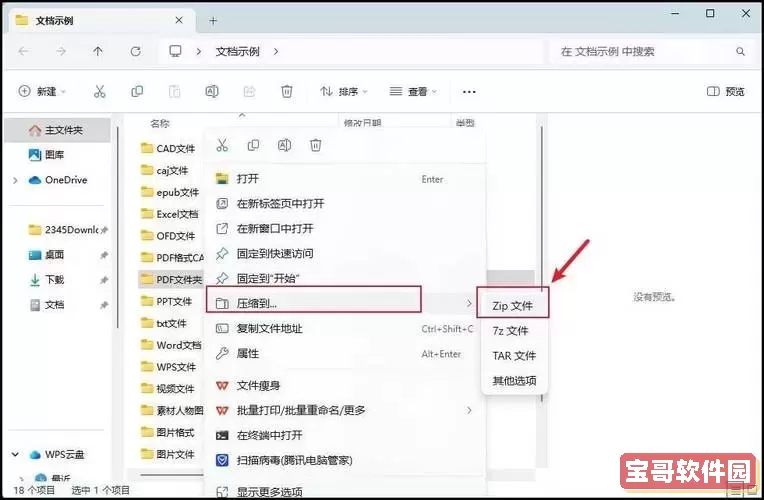Click the computer icon in address bar
This screenshot has height=500, width=764.
(175, 51)
